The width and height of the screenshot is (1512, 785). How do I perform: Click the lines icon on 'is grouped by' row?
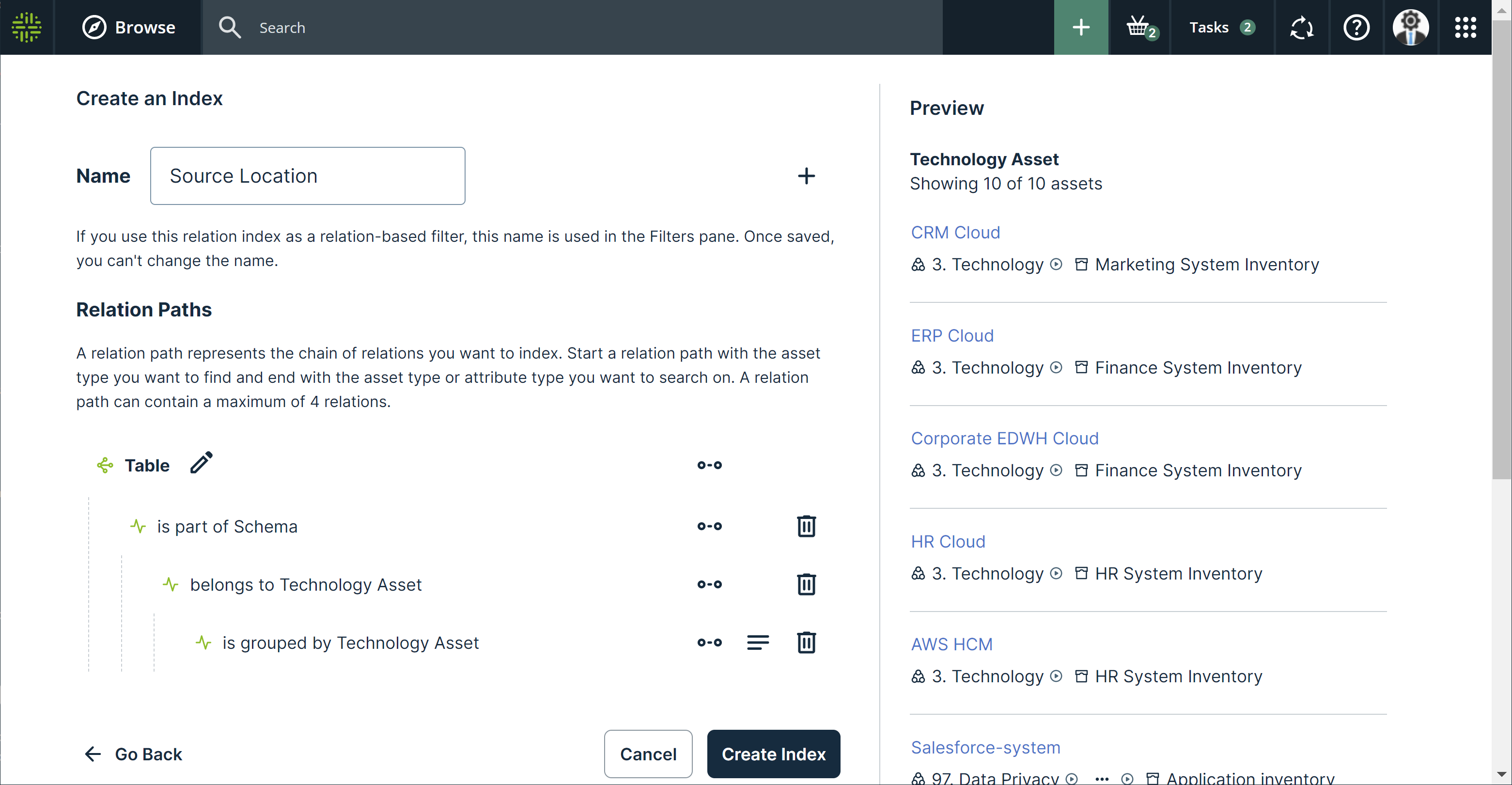click(757, 643)
